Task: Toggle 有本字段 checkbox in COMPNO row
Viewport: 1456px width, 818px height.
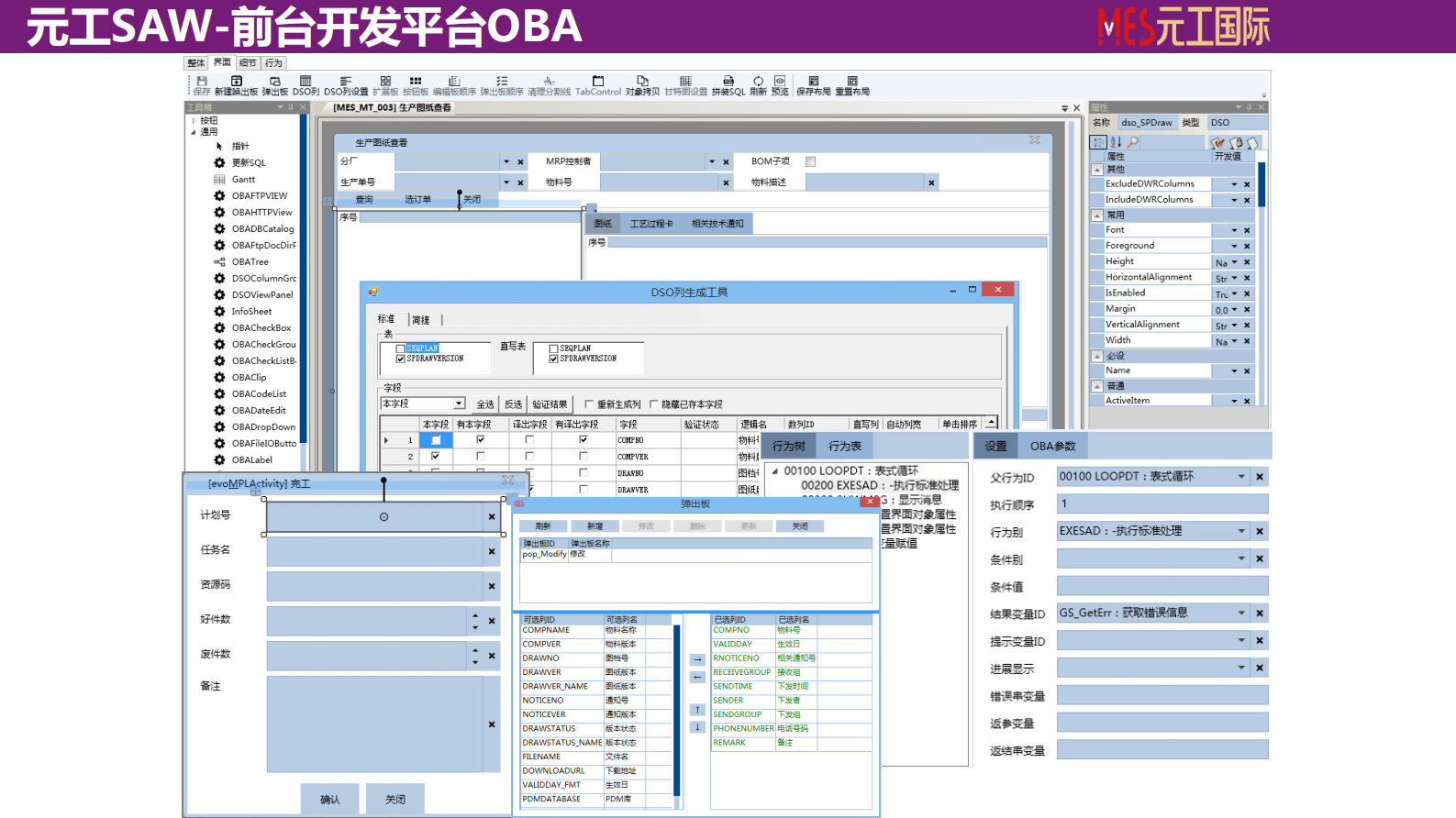Action: (x=480, y=439)
